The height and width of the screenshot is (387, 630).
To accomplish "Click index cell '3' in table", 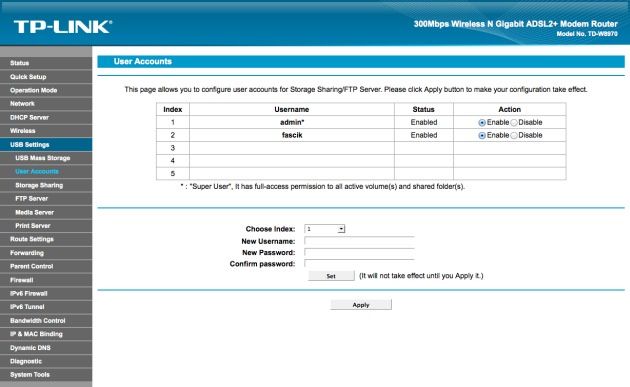I will pyautogui.click(x=173, y=148).
